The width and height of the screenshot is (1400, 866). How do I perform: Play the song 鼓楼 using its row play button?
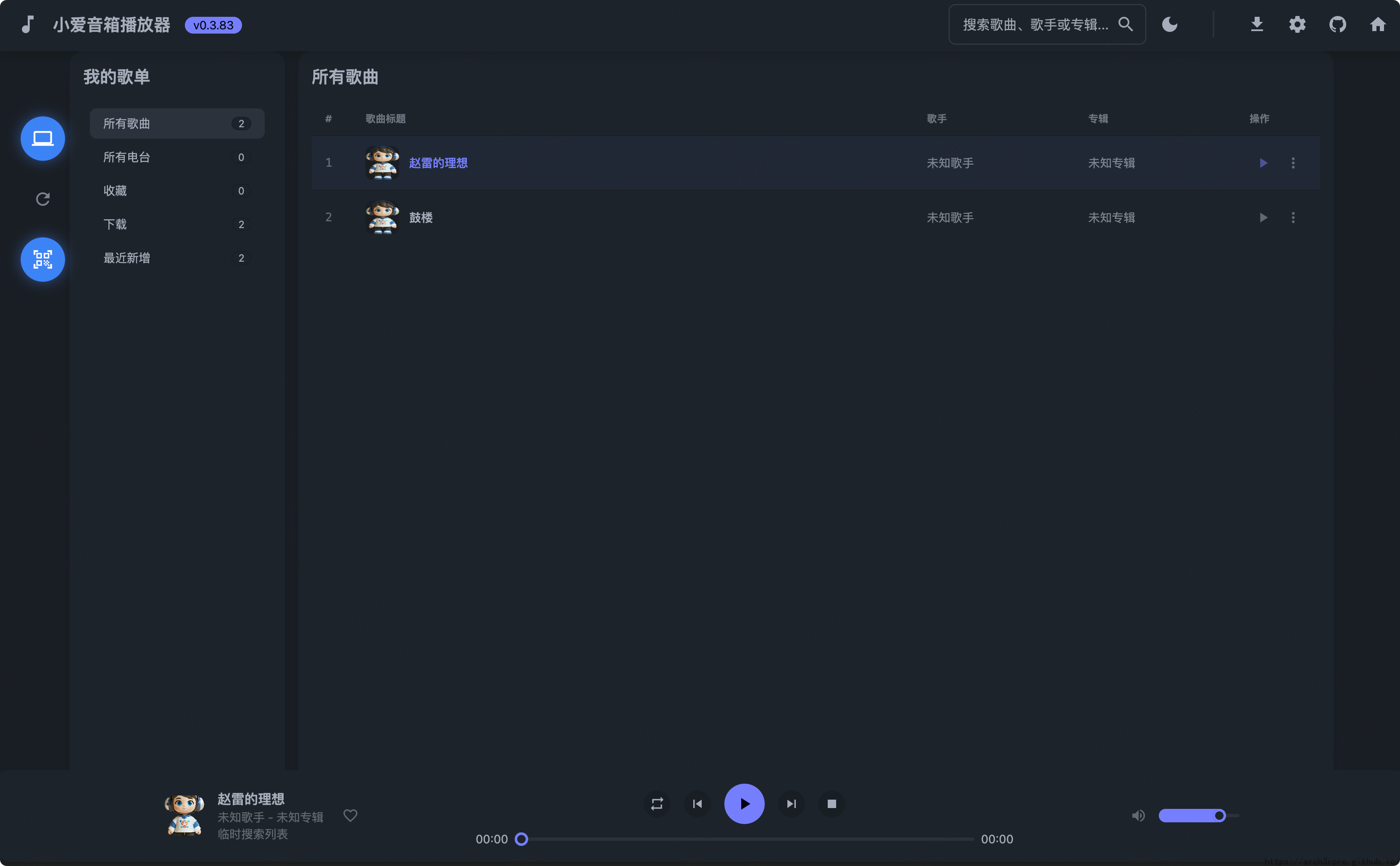pyautogui.click(x=1263, y=217)
